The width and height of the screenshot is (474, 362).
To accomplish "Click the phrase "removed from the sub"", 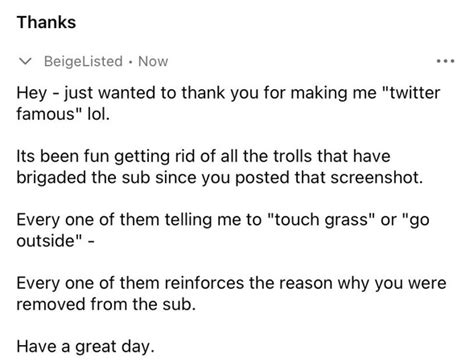I will click(106, 304).
